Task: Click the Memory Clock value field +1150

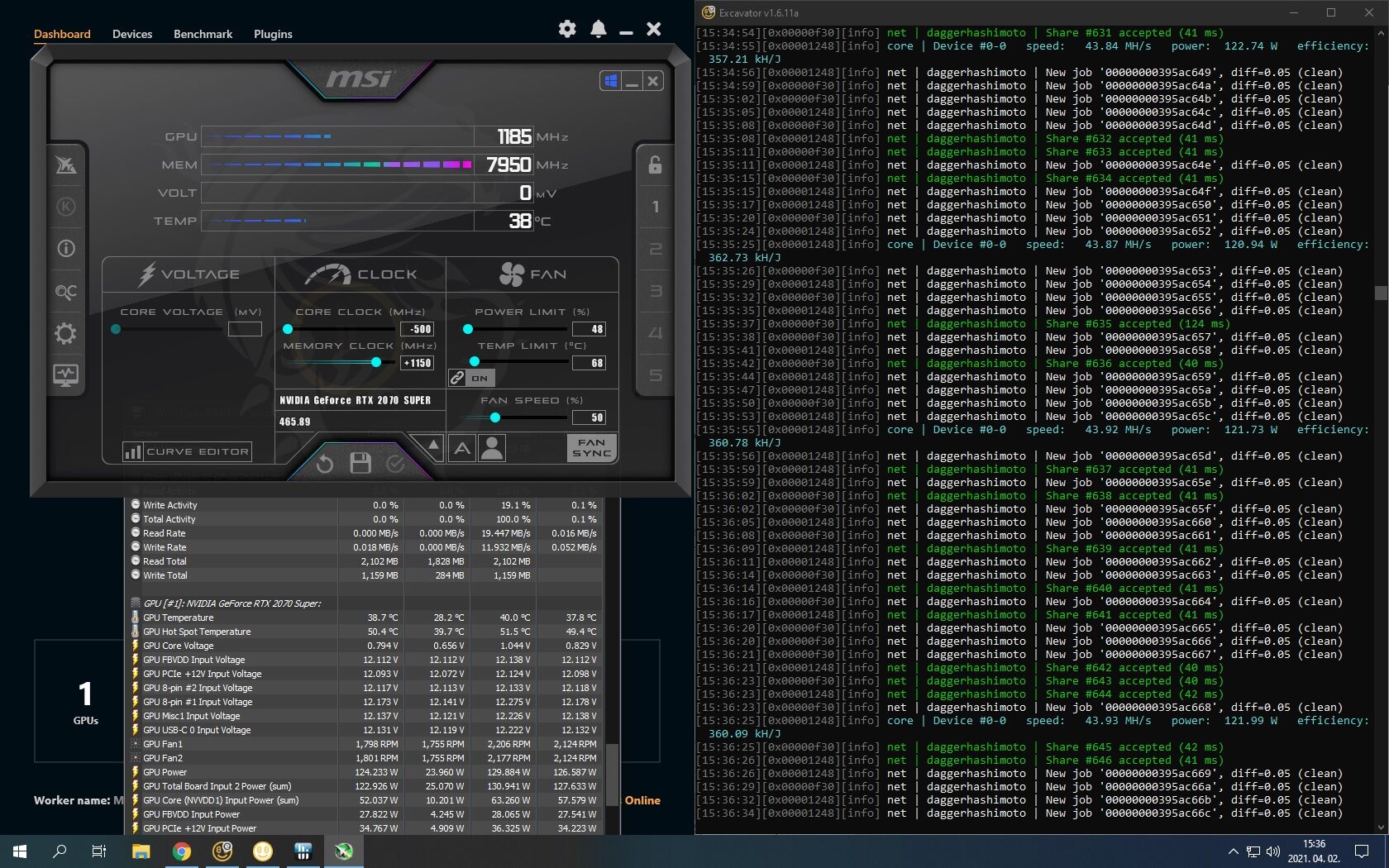Action: [x=417, y=363]
